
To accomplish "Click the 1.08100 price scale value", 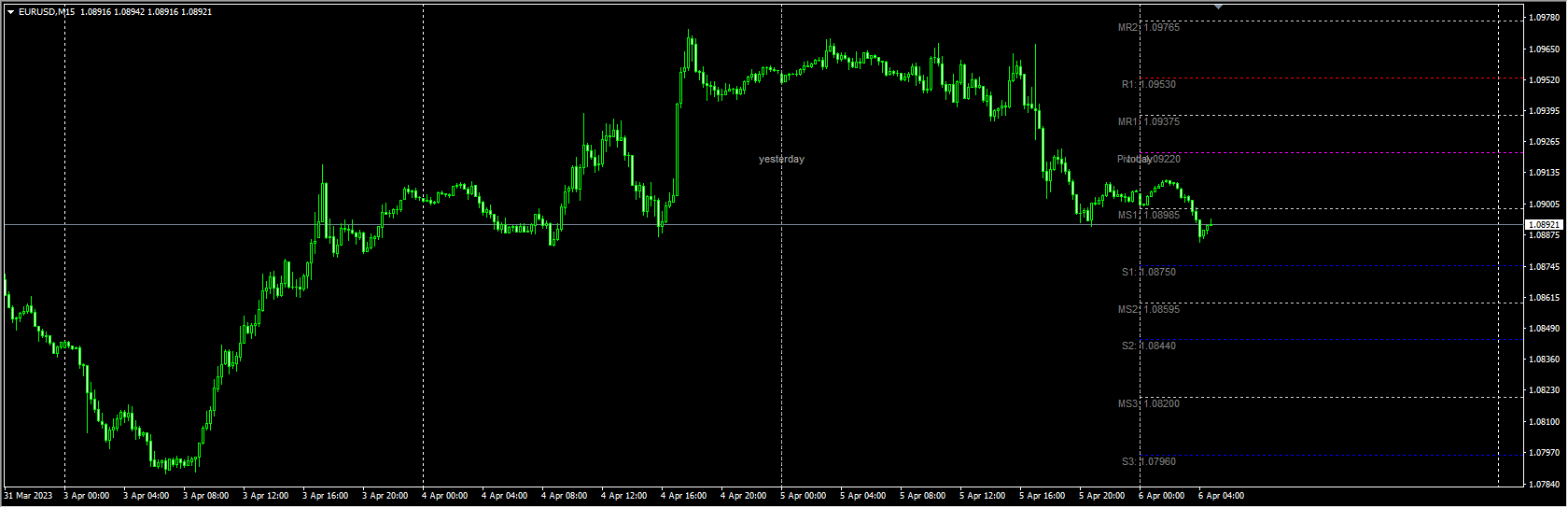I will point(1545,422).
